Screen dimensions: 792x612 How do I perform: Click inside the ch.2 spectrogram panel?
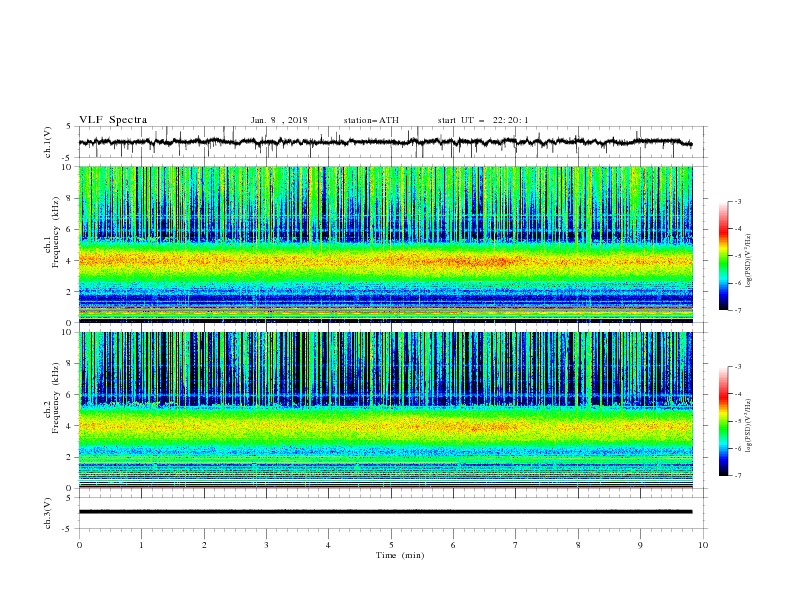click(x=386, y=410)
